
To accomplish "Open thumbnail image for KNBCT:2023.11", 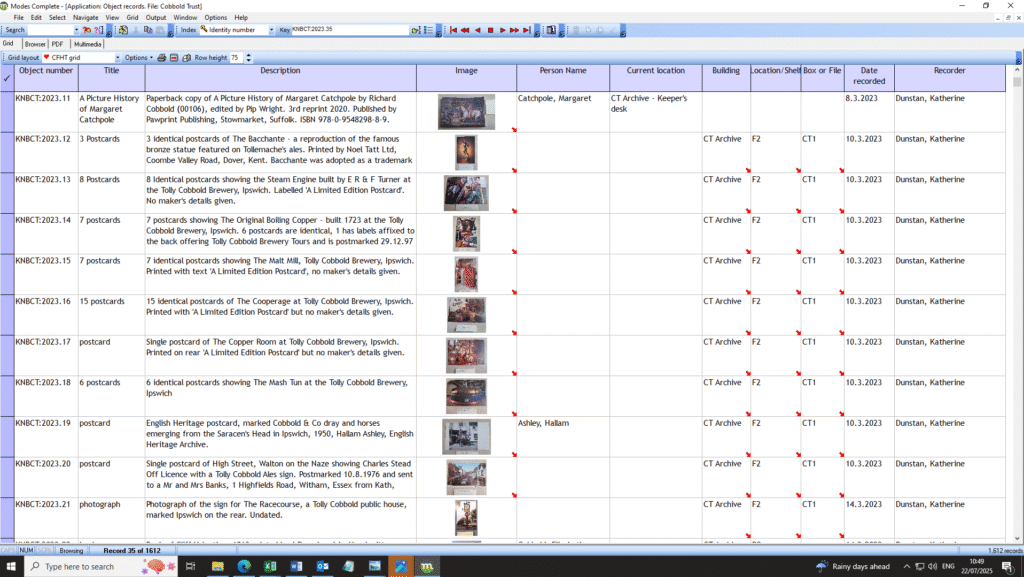I will tap(466, 112).
